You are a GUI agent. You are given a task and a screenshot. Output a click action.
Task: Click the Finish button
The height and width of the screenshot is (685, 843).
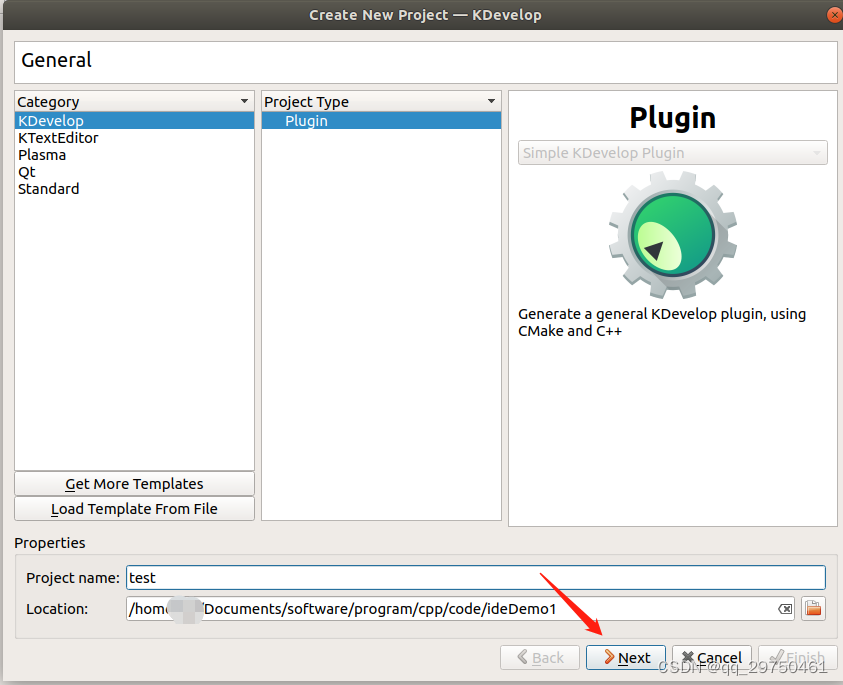click(798, 657)
